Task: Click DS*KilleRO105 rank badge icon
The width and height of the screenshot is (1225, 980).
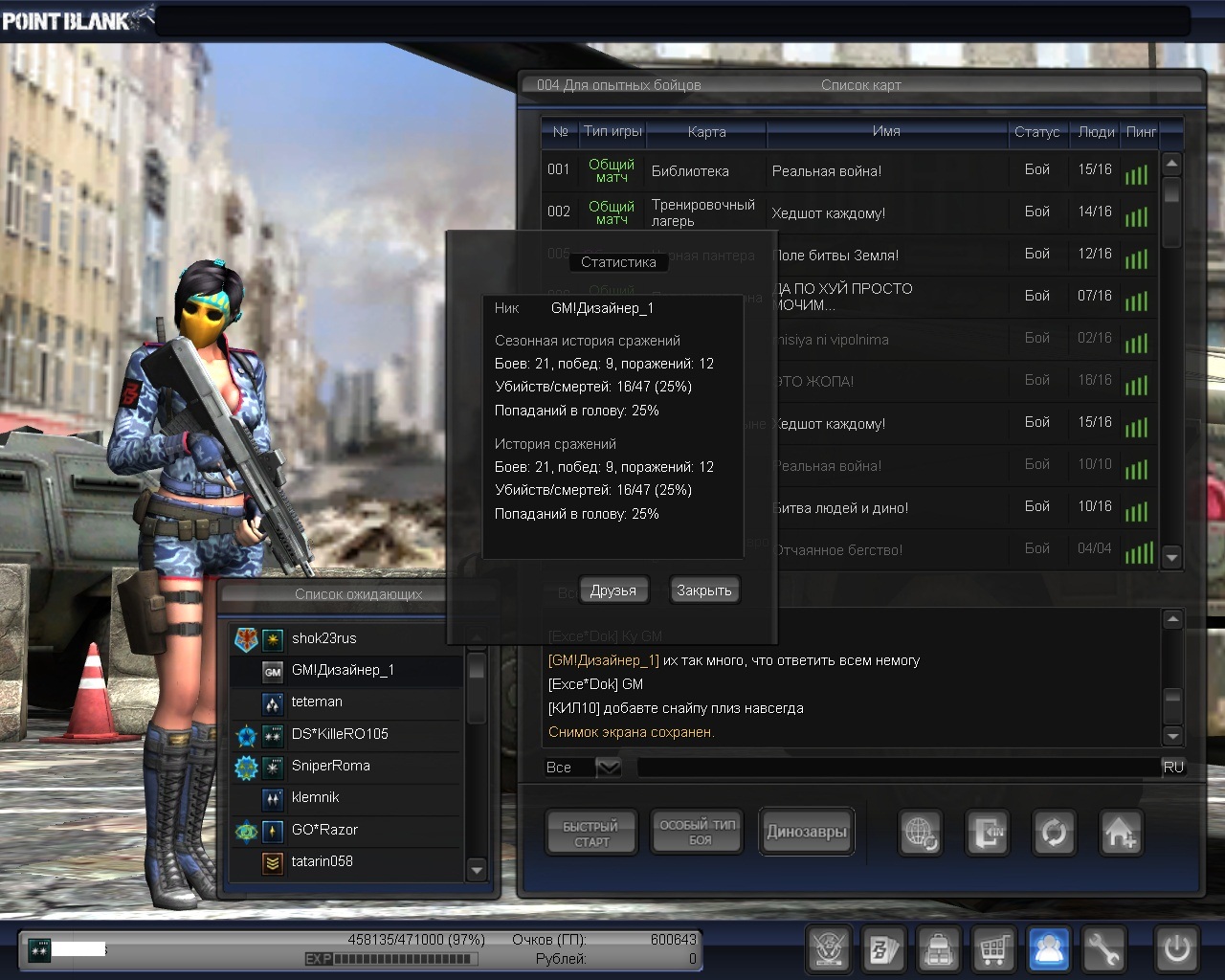Action: point(273,735)
